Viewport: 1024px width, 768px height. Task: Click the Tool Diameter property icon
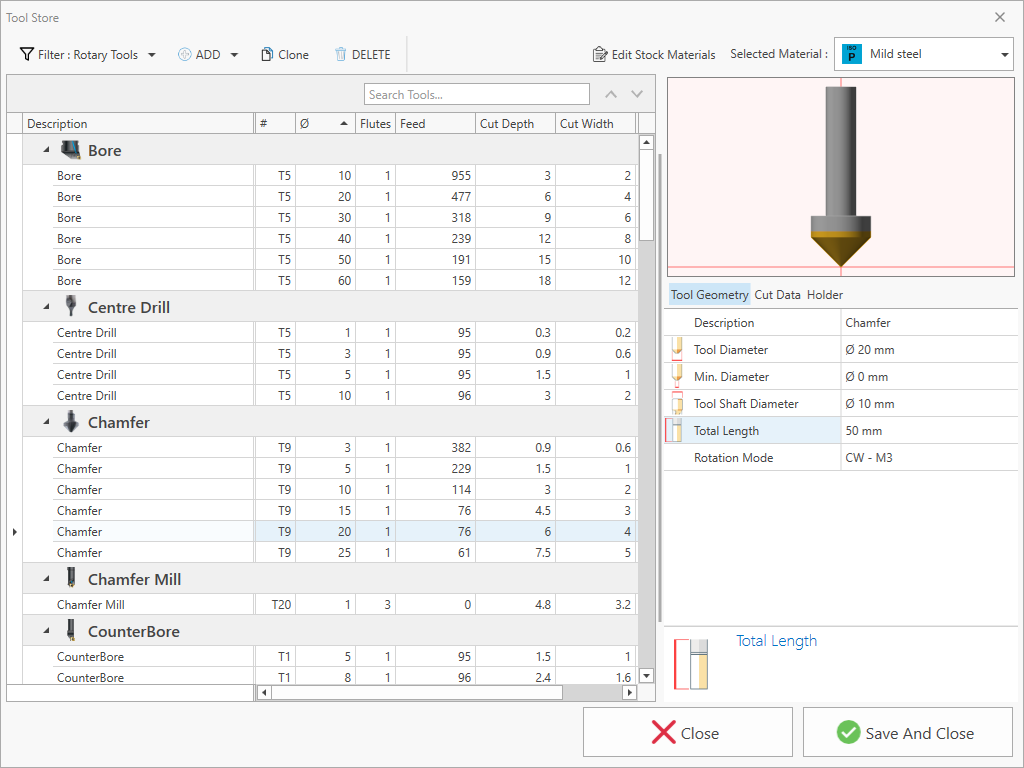click(x=677, y=350)
